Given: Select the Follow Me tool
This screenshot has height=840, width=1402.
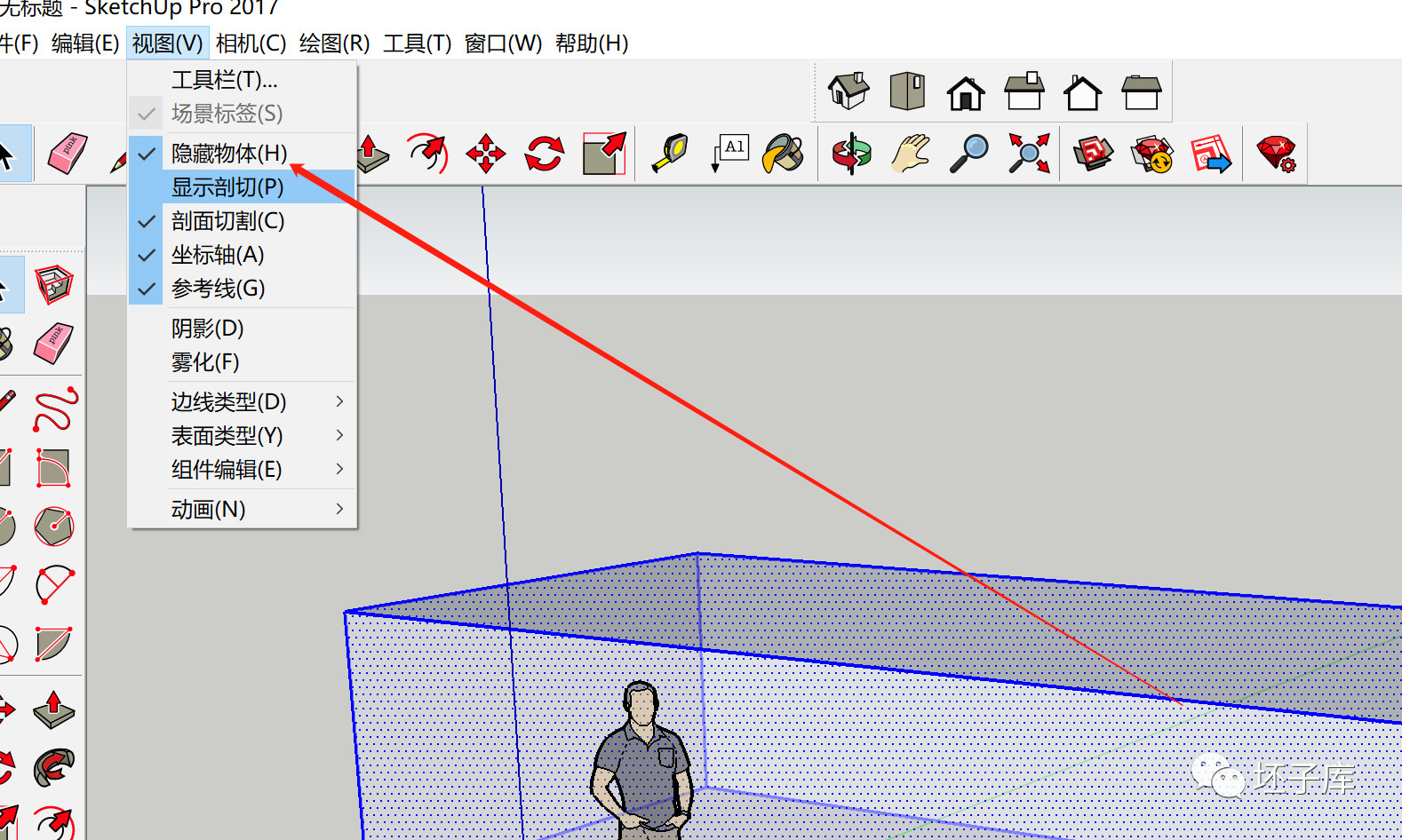Looking at the screenshot, I should point(53,769).
